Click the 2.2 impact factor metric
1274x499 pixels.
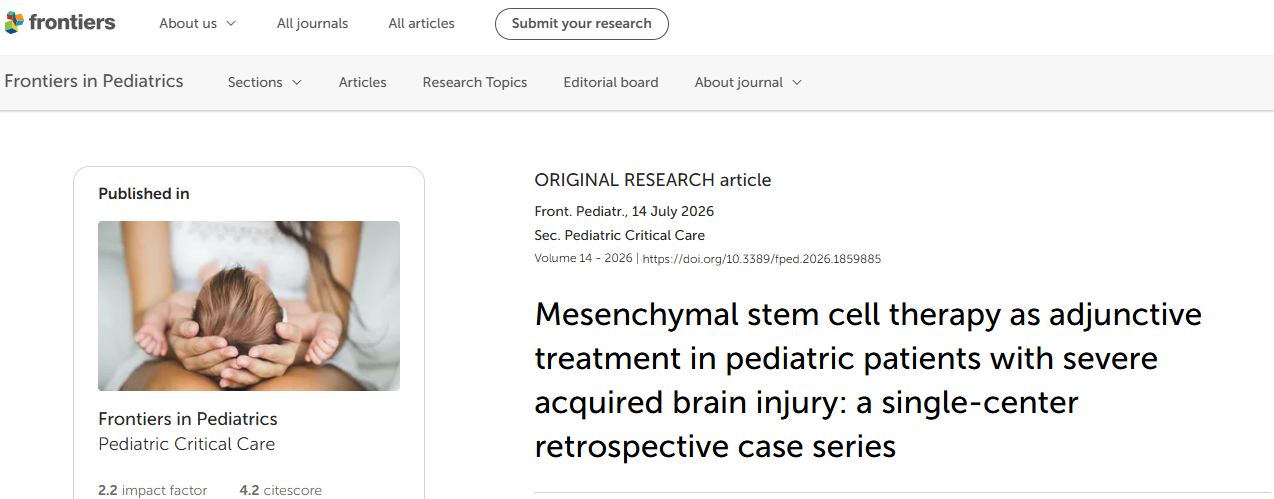[152, 490]
